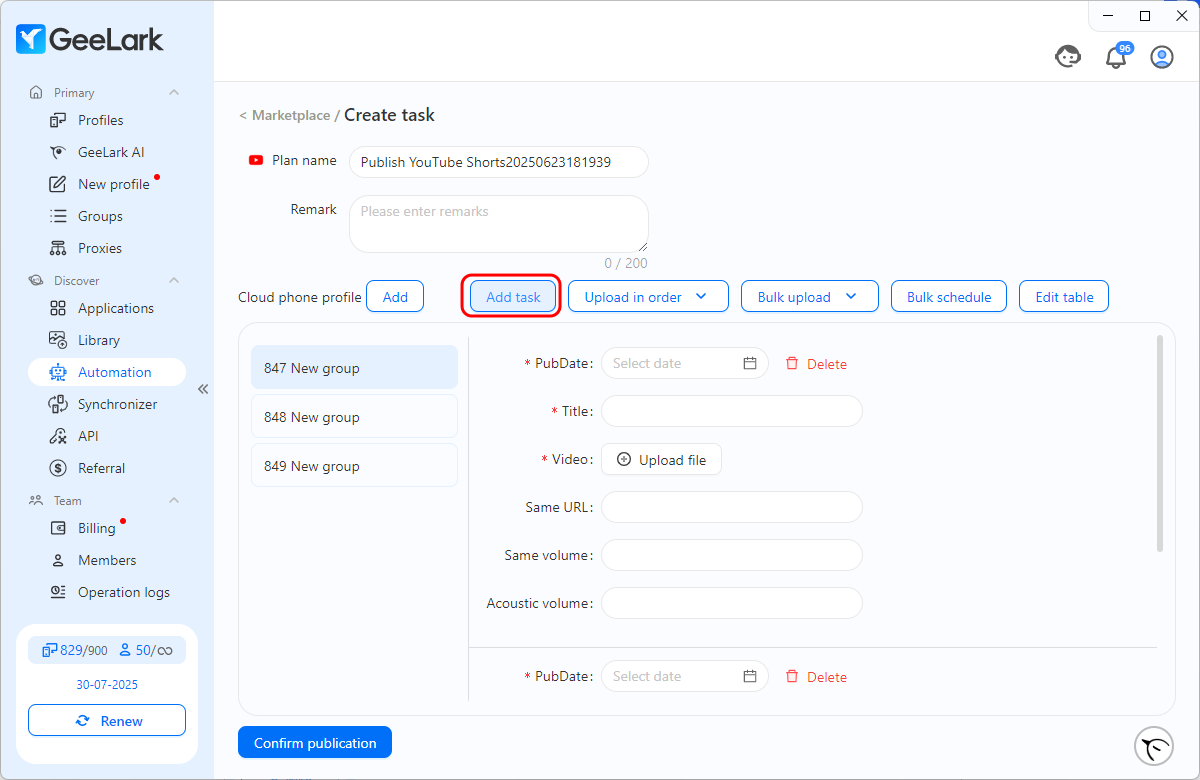This screenshot has height=780, width=1200.
Task: Click the task list vertical scrollbar
Action: 1160,443
